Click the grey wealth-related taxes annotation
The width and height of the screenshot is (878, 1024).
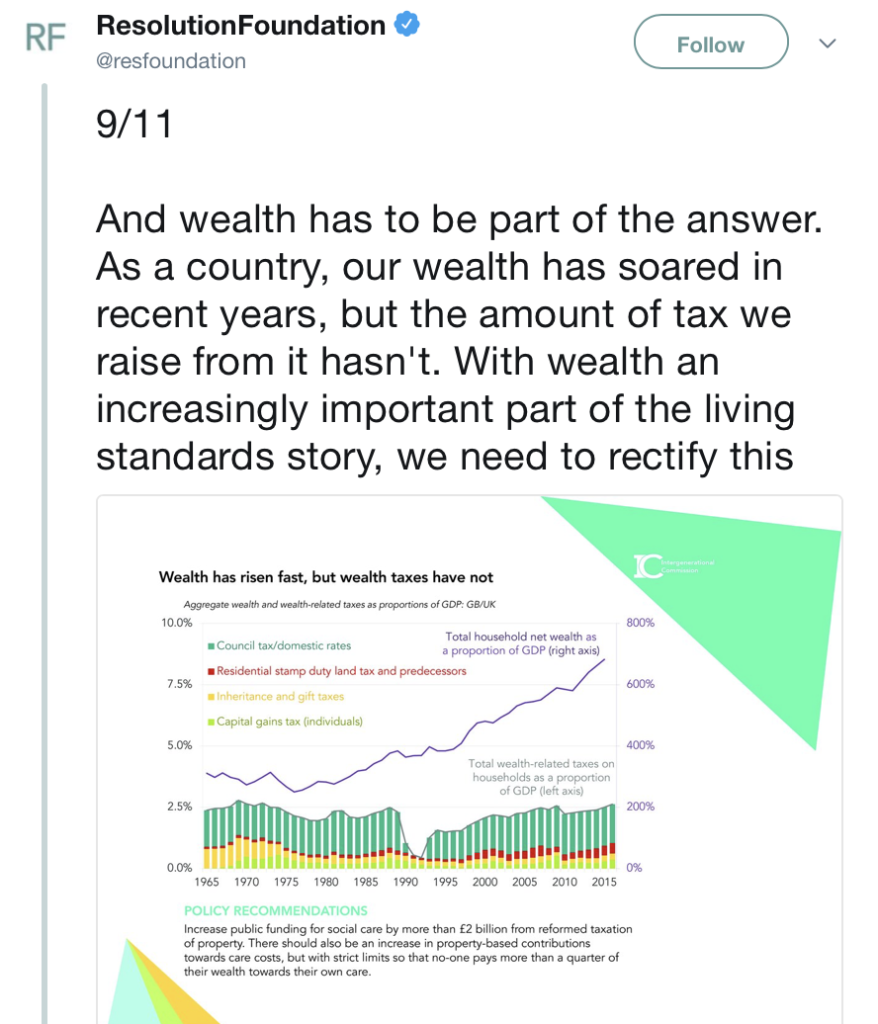point(541,777)
